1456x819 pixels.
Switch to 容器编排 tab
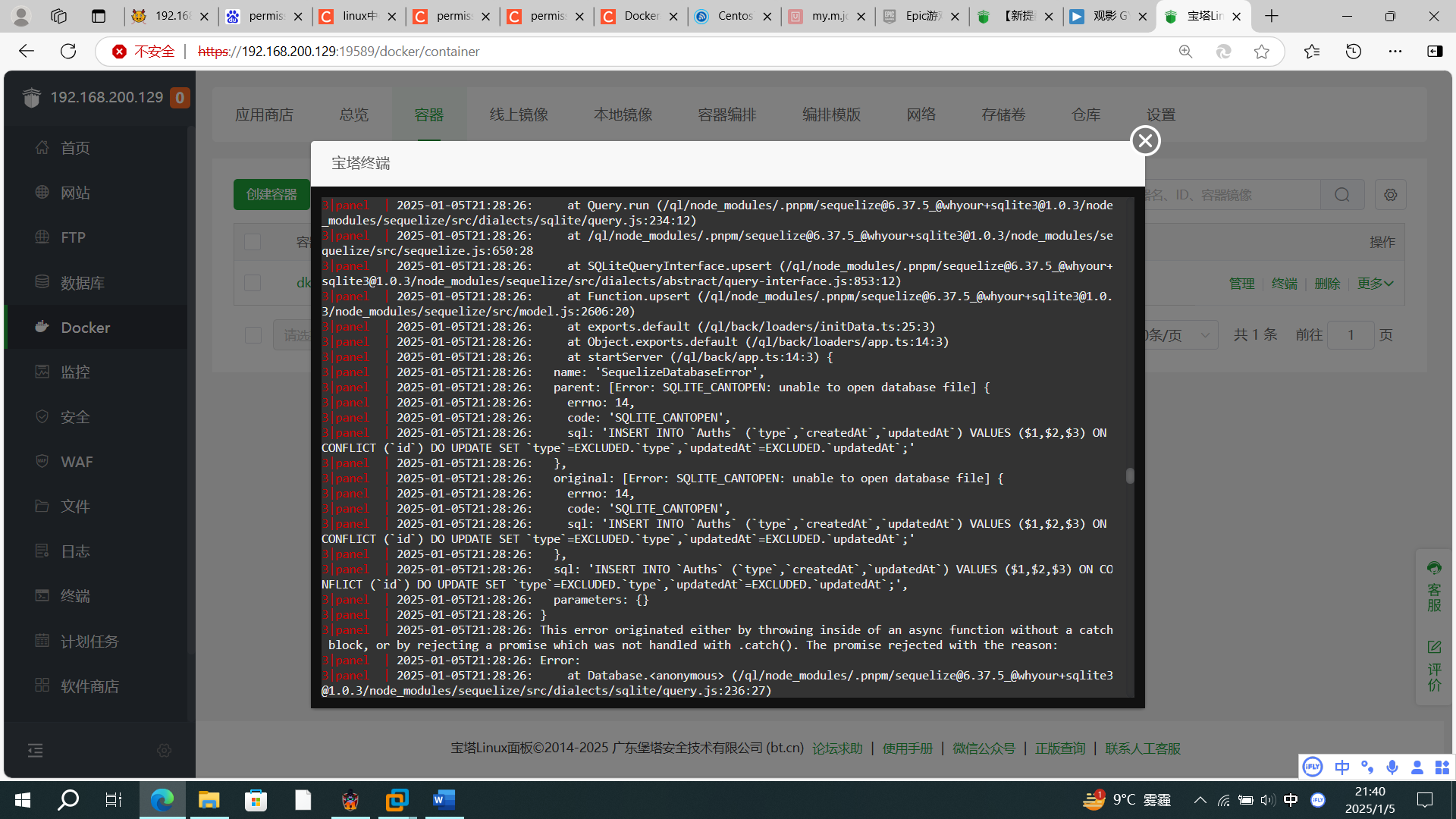pyautogui.click(x=727, y=115)
